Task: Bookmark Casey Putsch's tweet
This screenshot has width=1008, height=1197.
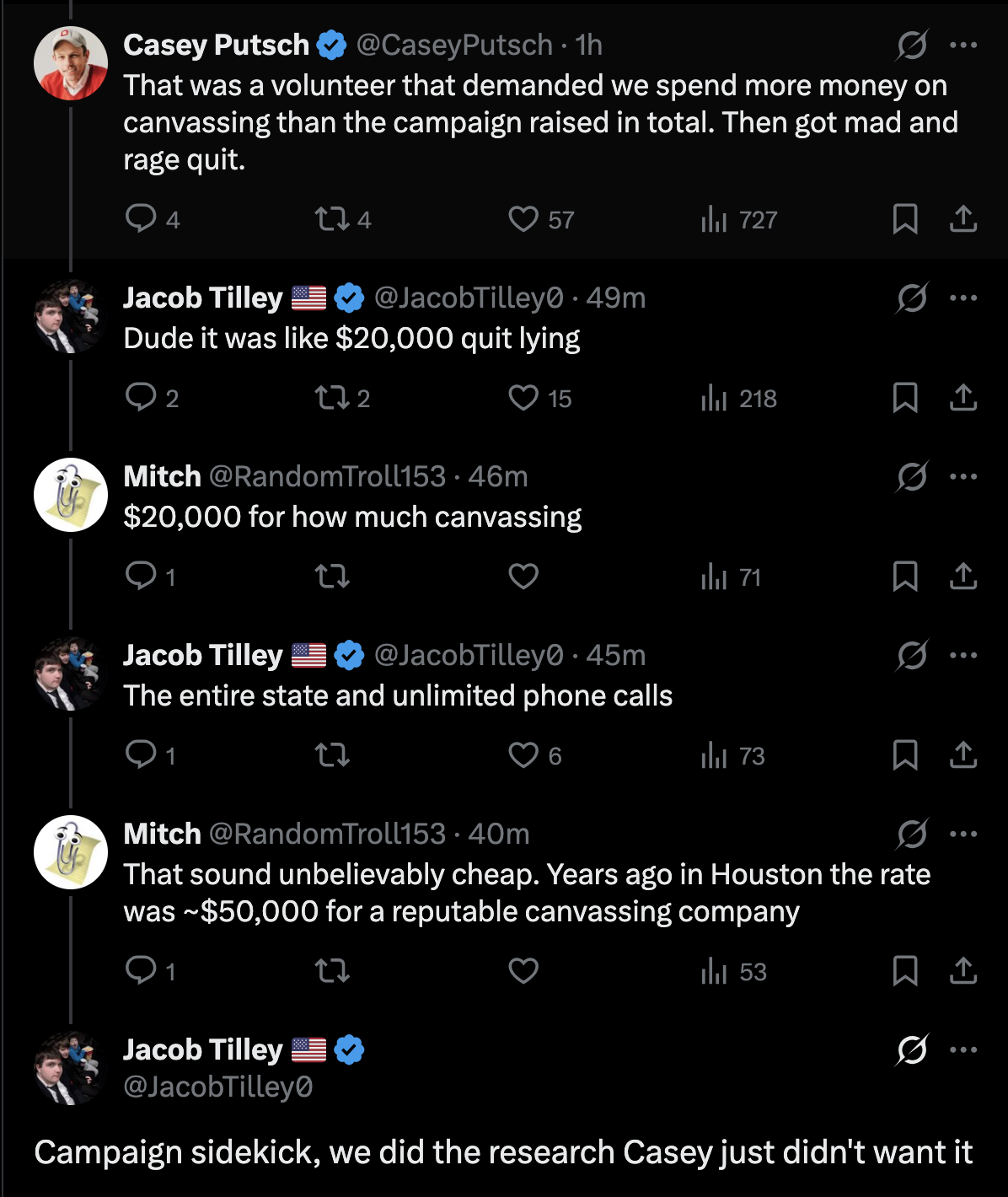Action: 905,219
